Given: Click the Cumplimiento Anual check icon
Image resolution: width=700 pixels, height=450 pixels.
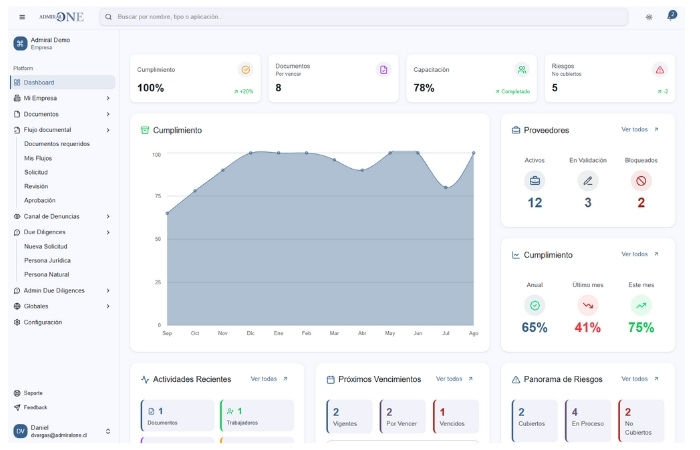Looking at the screenshot, I should click(534, 305).
